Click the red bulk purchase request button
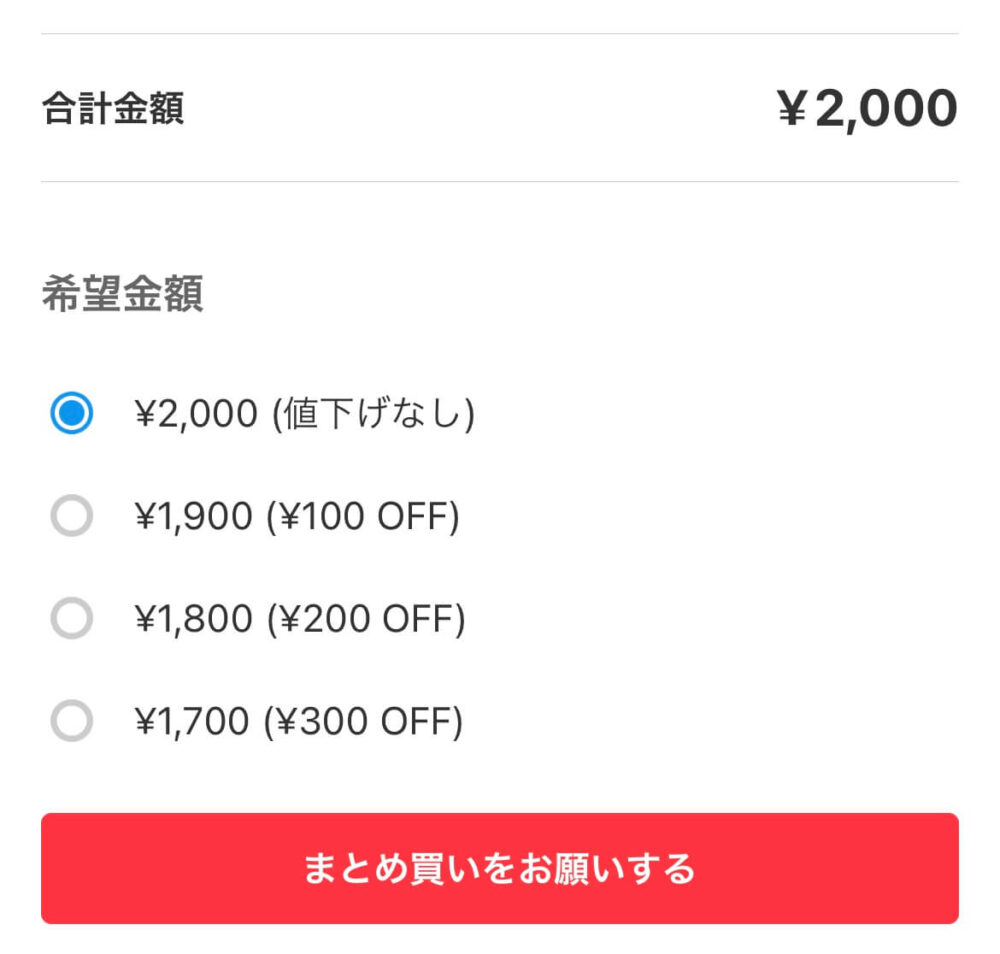Image resolution: width=1000 pixels, height=954 pixels. [x=500, y=869]
